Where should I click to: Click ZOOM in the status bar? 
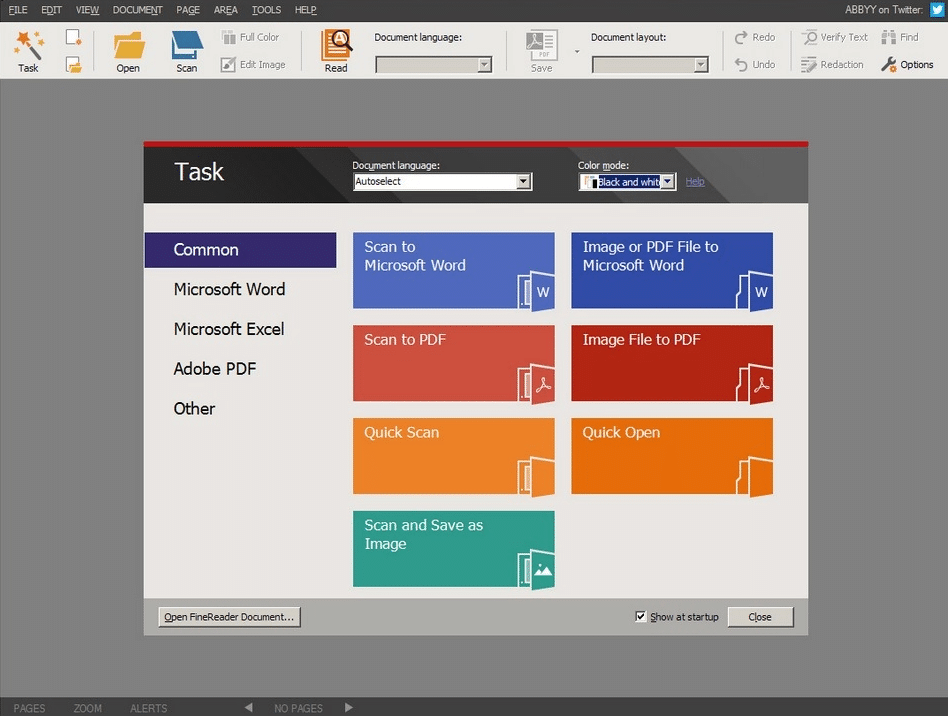click(88, 708)
